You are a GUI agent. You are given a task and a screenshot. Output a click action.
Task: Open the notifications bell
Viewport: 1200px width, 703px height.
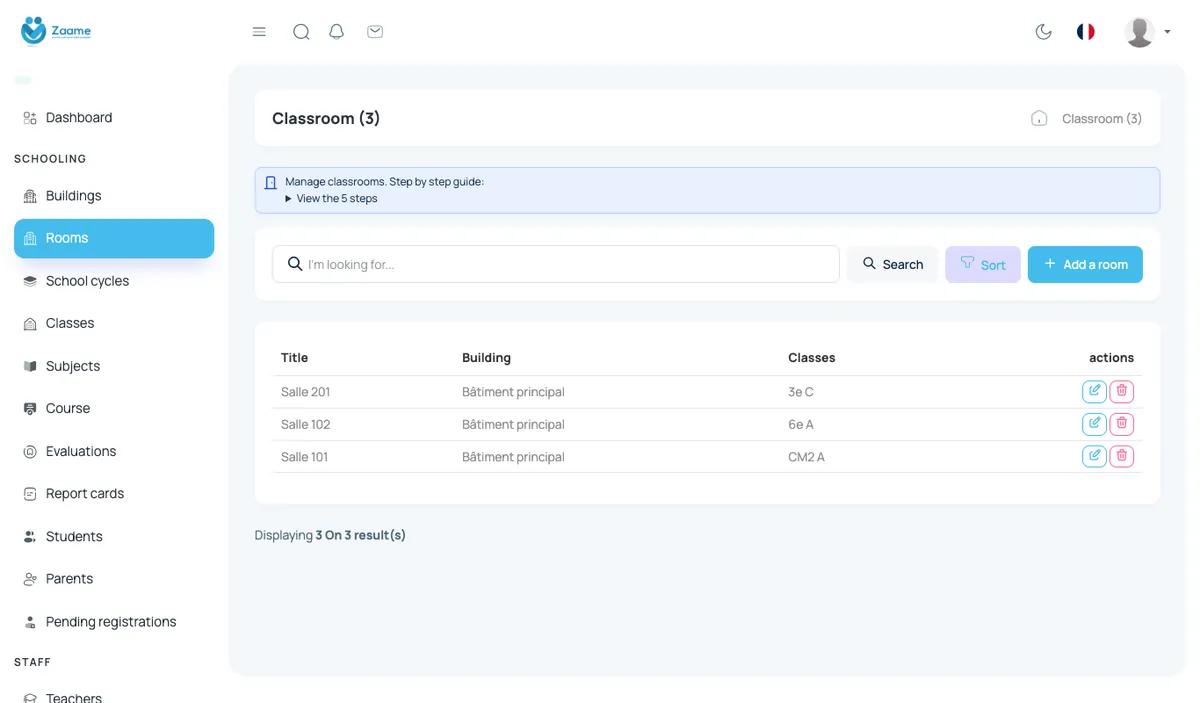click(337, 32)
